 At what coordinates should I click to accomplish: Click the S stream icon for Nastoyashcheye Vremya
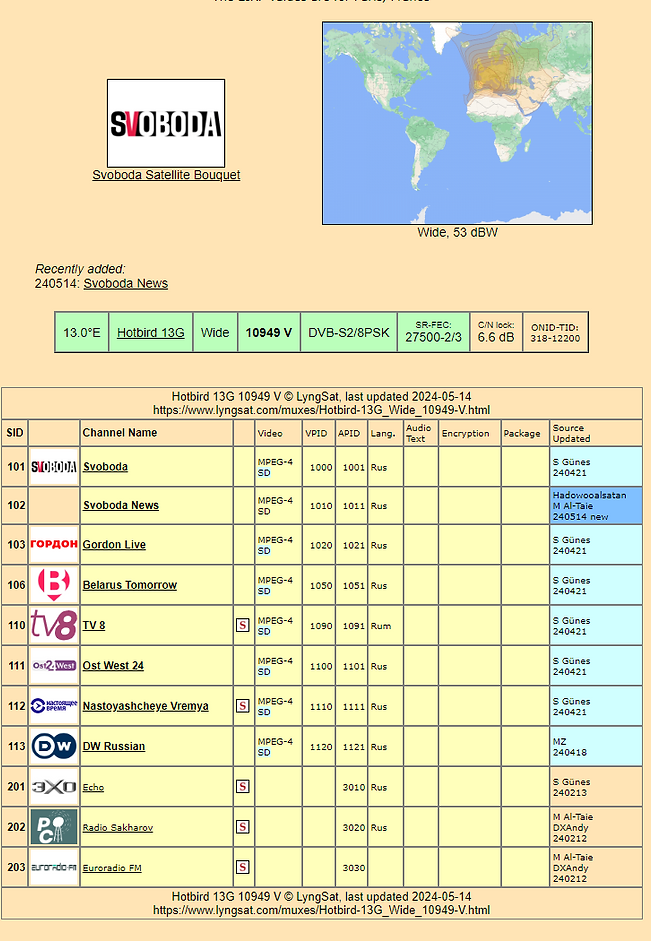(x=242, y=706)
